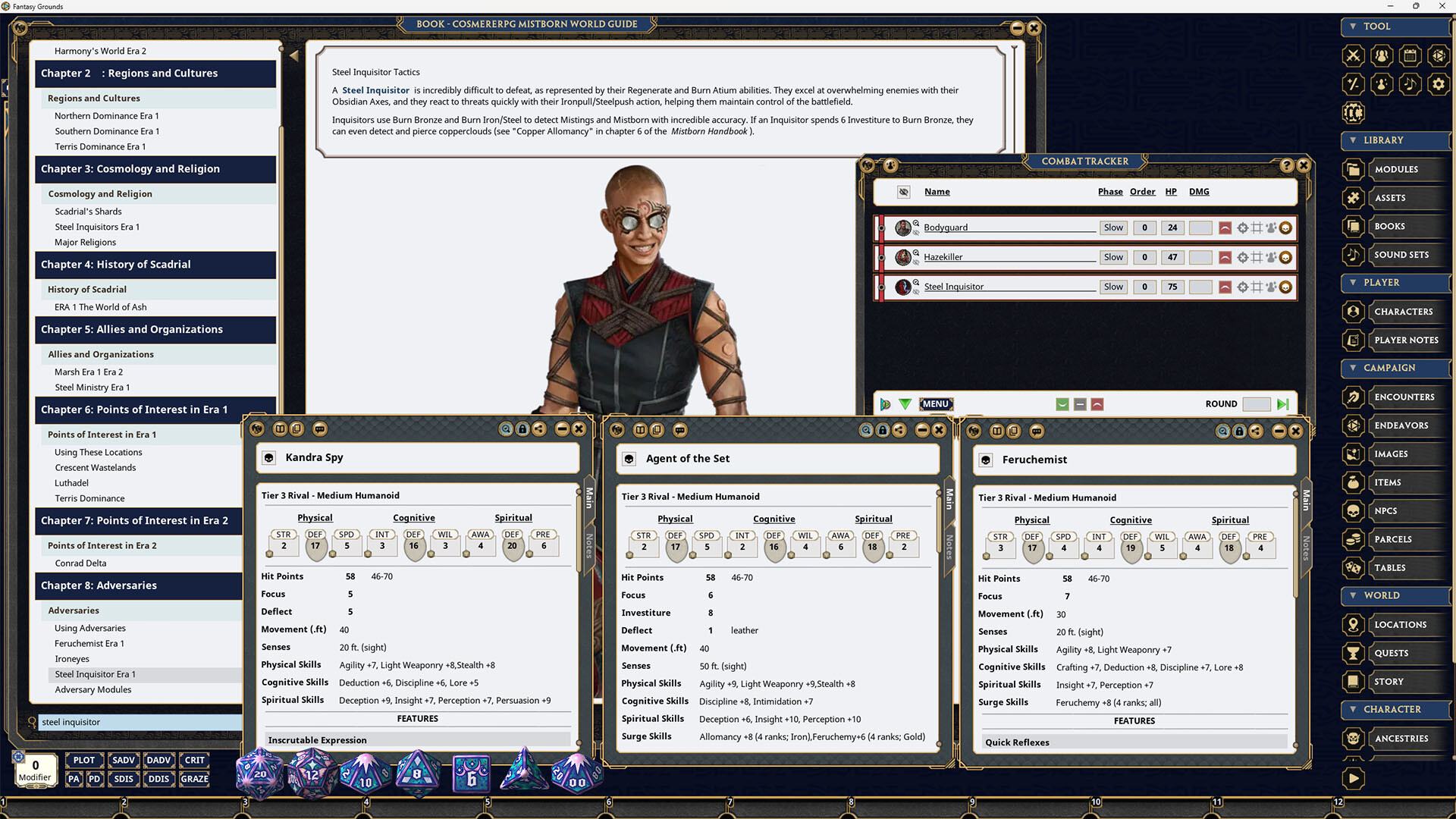Screen dimensions: 1456x819
Task: Open the Options gear tool icon
Action: click(1438, 84)
